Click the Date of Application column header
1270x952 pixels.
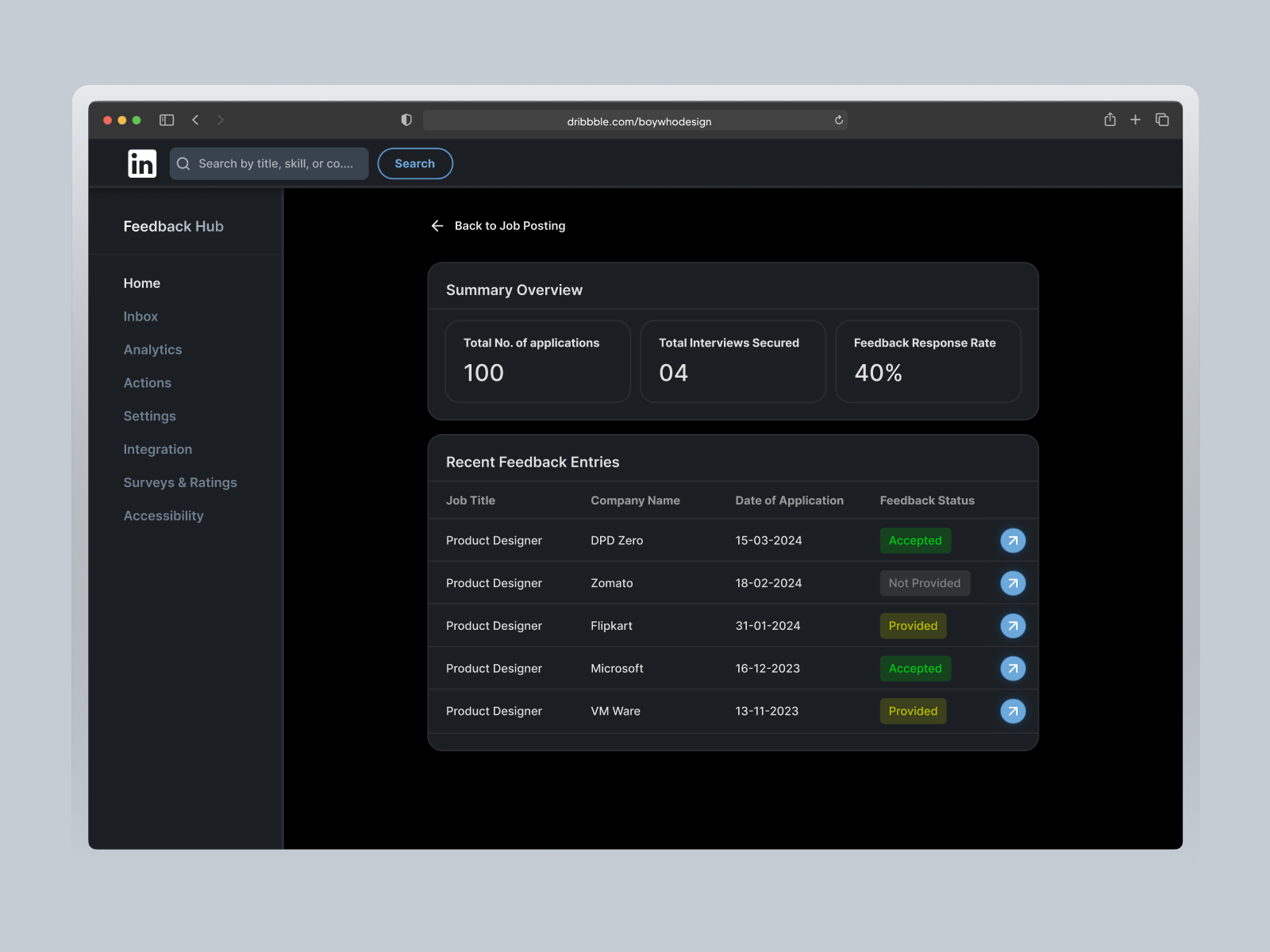click(x=790, y=501)
